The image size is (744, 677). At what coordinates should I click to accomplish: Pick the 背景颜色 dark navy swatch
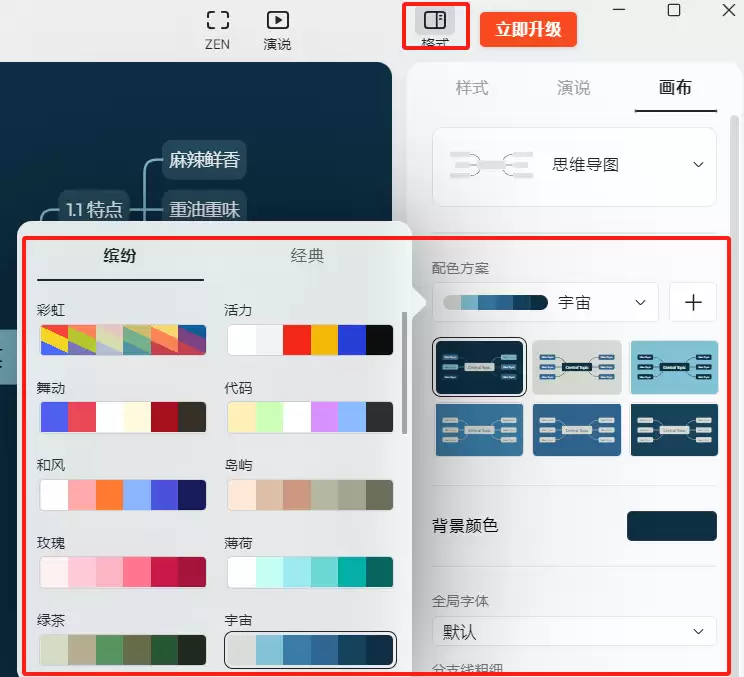pyautogui.click(x=671, y=526)
